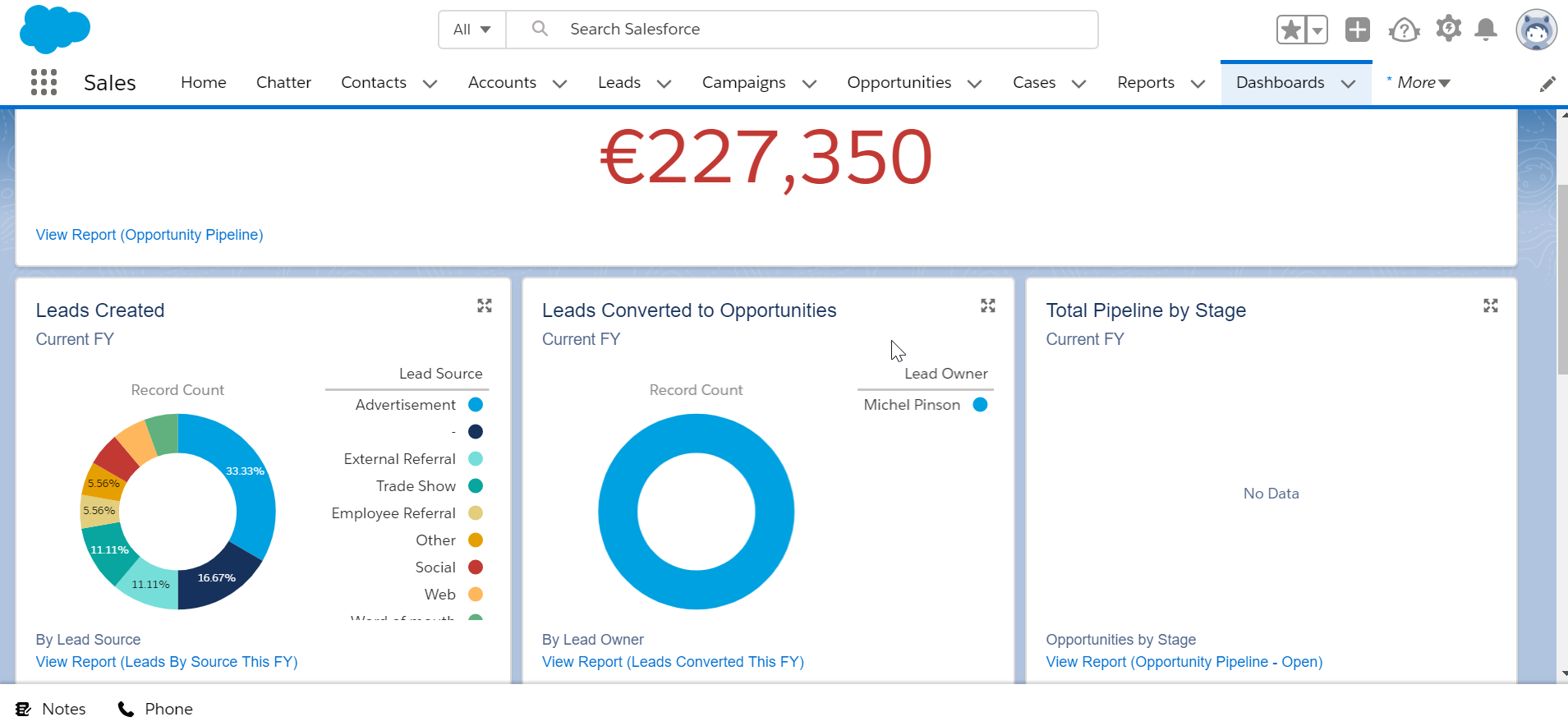The image size is (1568, 726).
Task: Open the Help question mark icon
Action: point(1404,30)
